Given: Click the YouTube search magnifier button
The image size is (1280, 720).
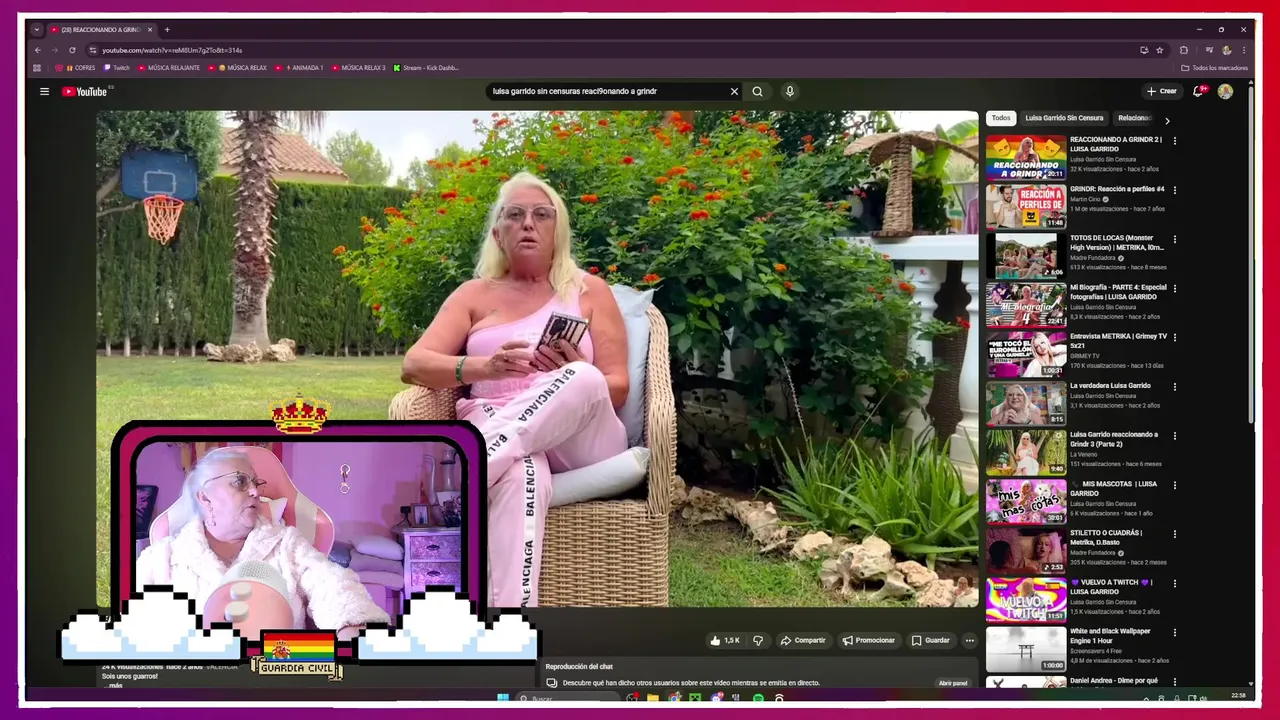Looking at the screenshot, I should coord(757,91).
